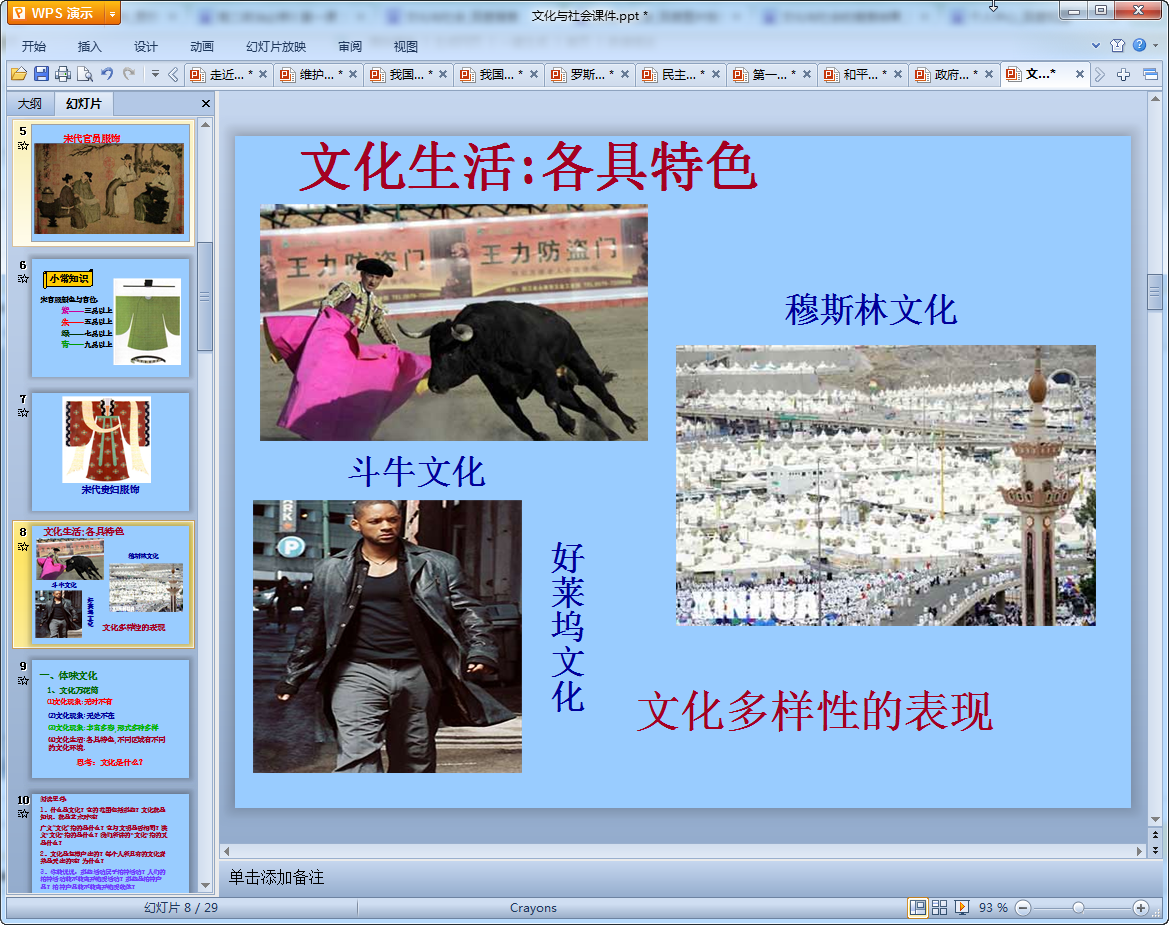
Task: Open the 视图 menu
Action: point(406,46)
